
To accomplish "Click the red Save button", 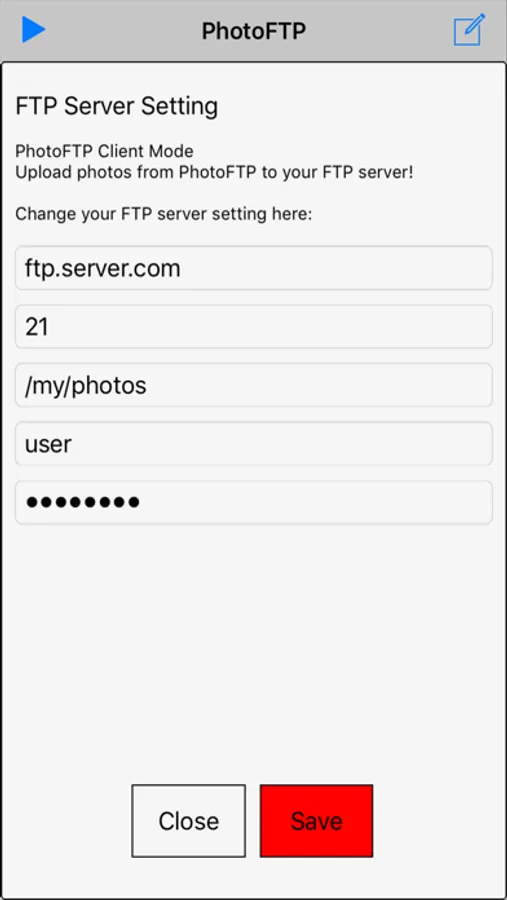I will [316, 821].
